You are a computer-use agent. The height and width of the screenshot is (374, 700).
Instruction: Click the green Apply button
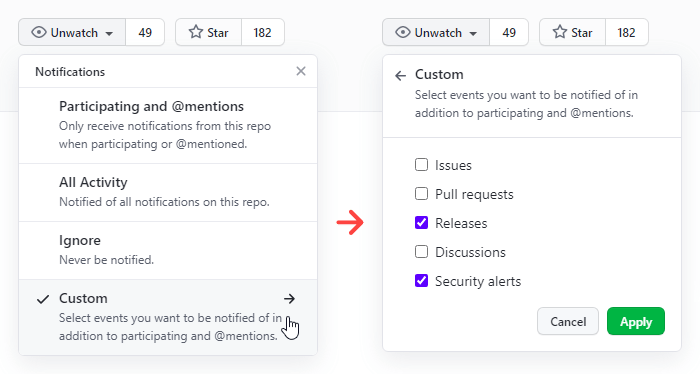click(636, 321)
